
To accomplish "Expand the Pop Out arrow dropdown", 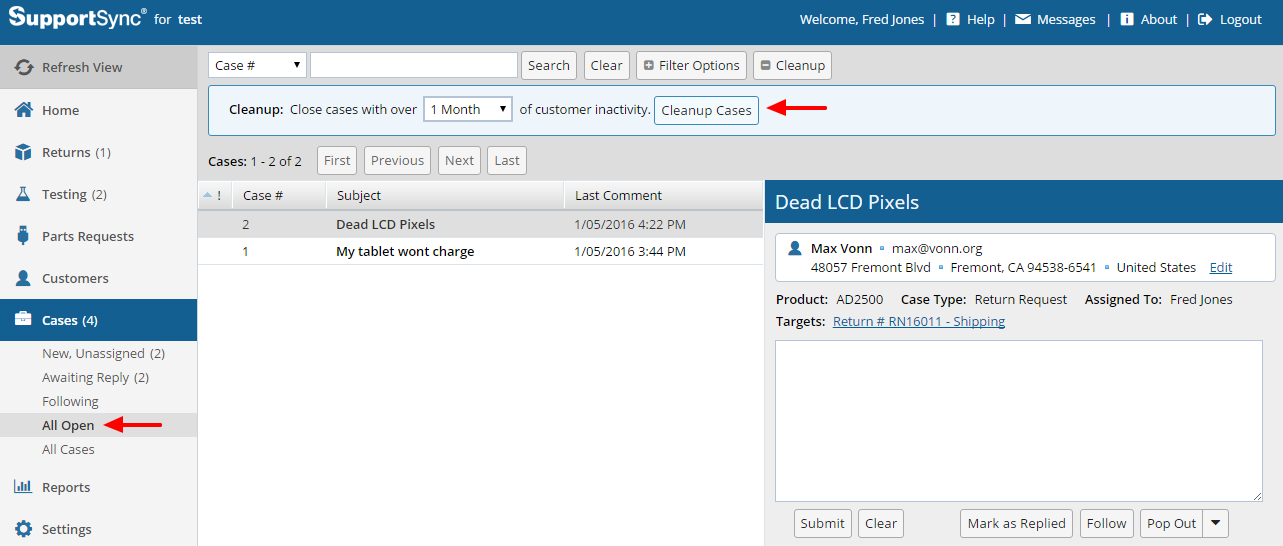I will [1216, 523].
